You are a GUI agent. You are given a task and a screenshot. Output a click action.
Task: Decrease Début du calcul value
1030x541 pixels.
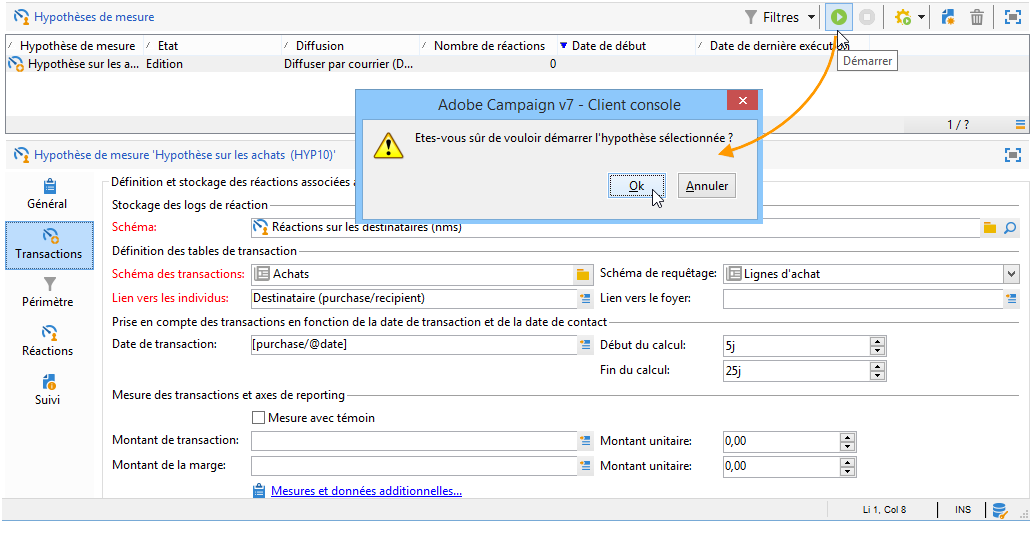(877, 351)
